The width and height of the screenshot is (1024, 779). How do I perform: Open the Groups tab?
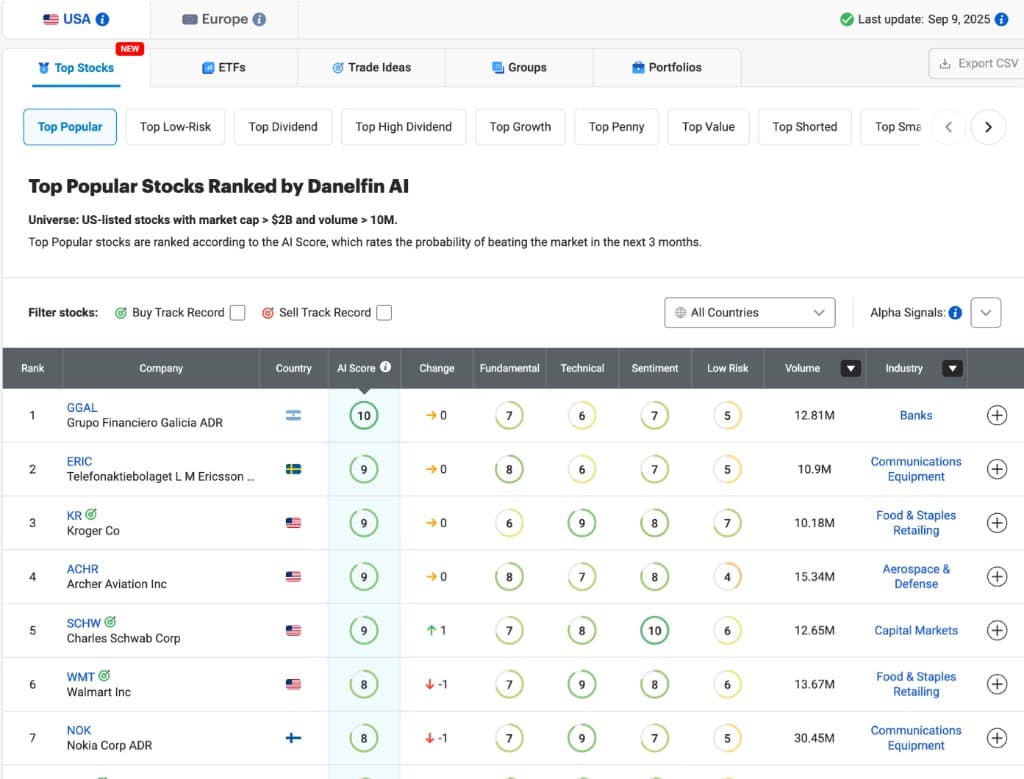pos(519,68)
